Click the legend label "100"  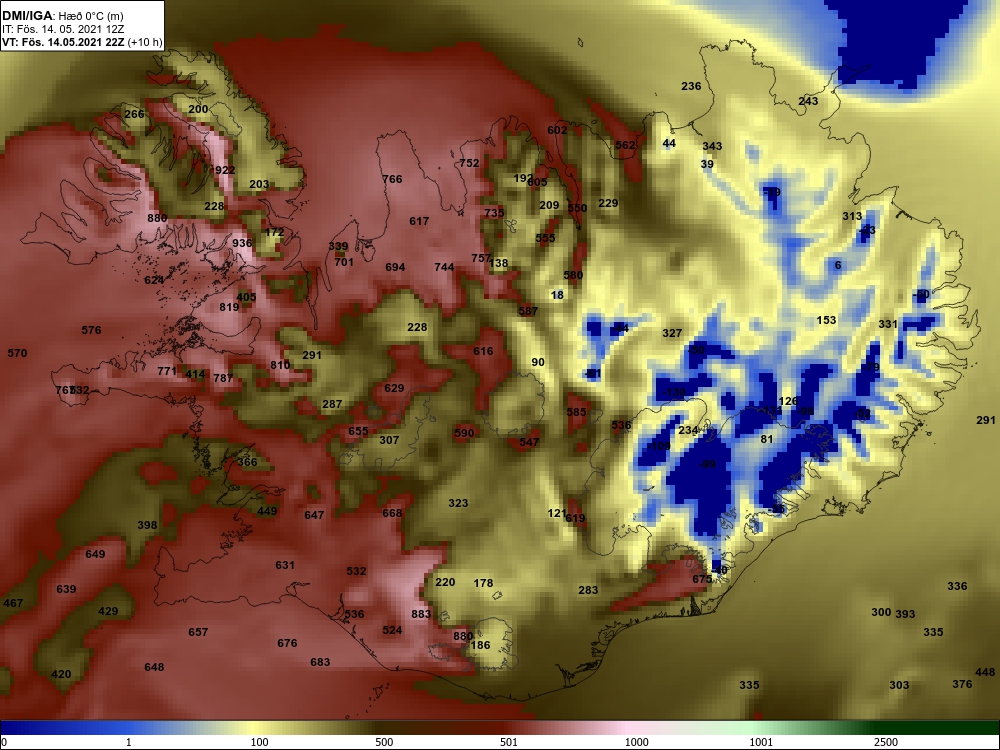click(259, 742)
